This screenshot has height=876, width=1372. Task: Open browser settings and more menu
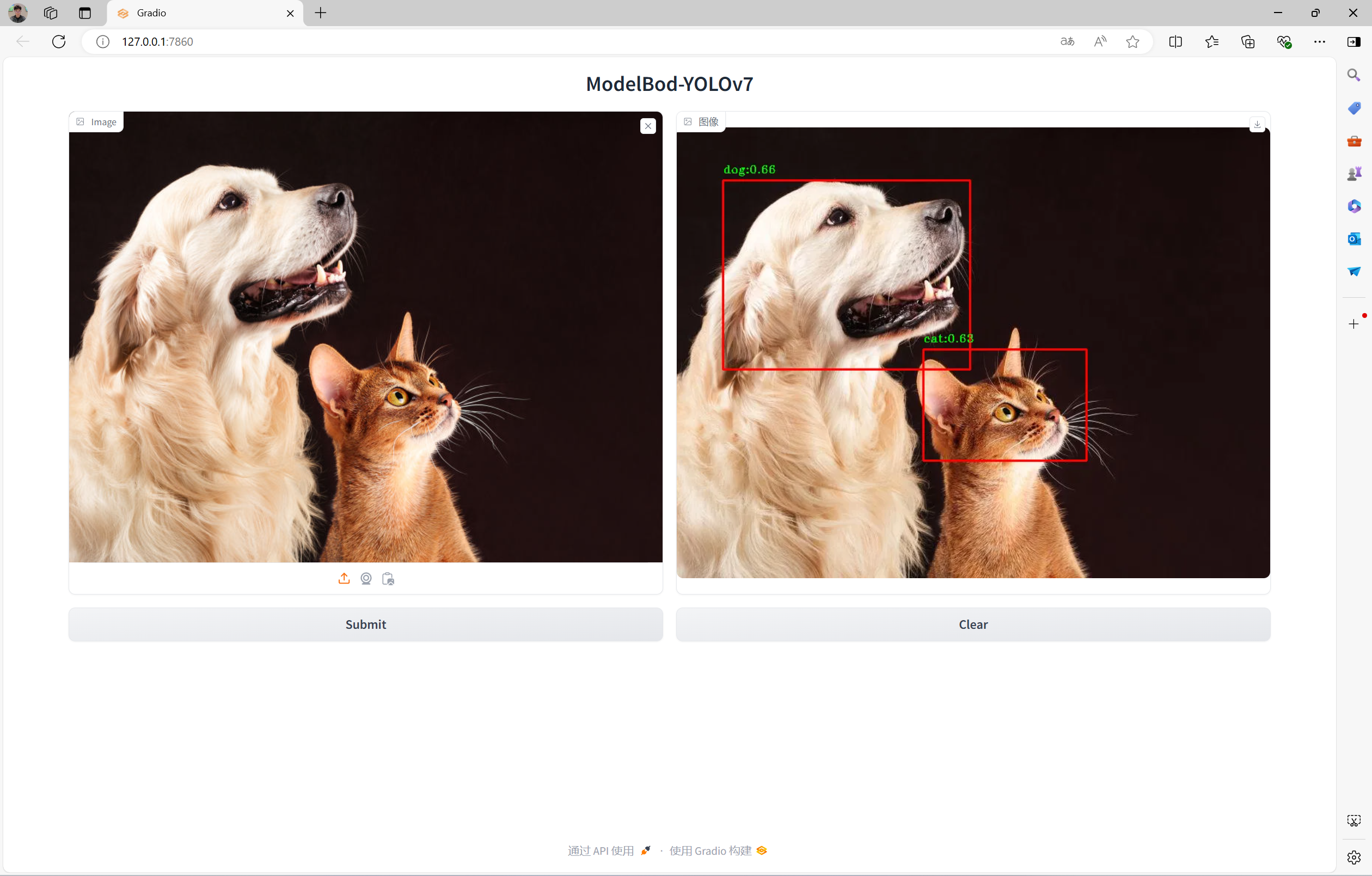tap(1319, 41)
